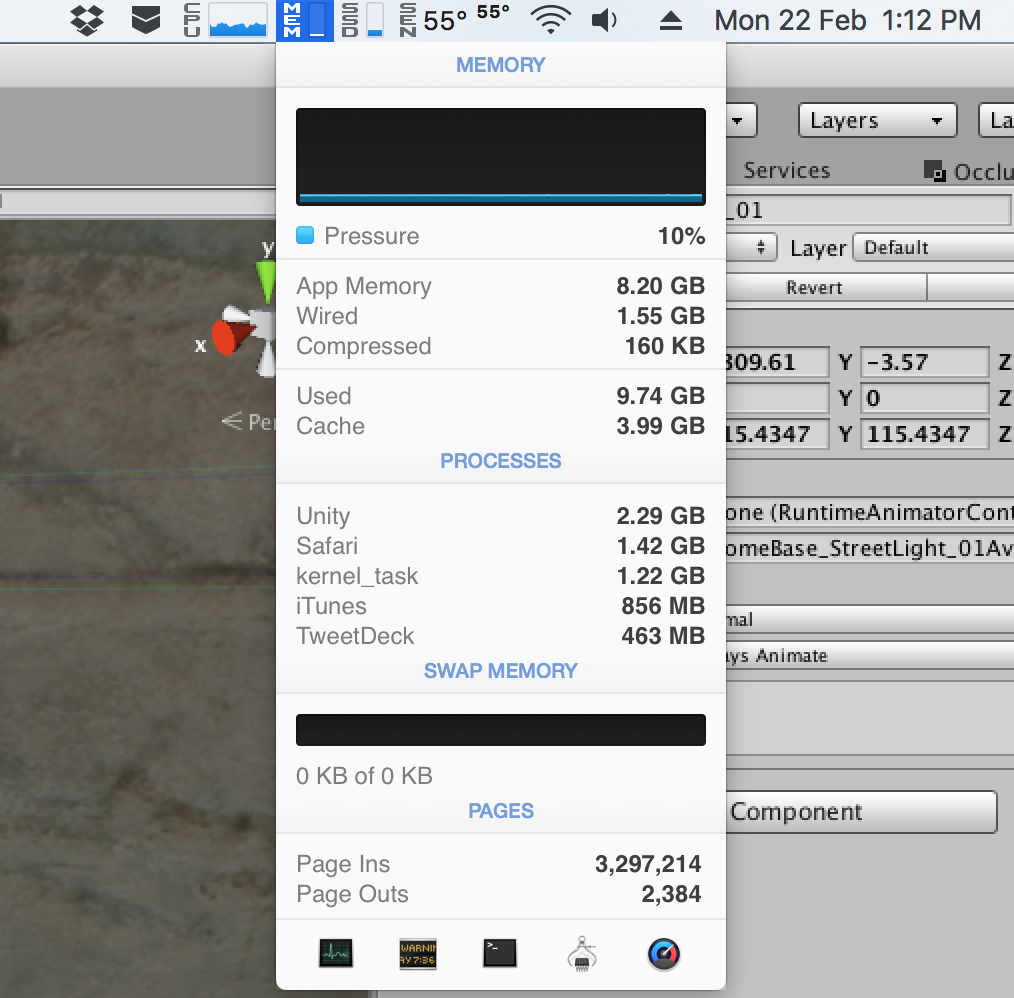Launch Terminal from iStat footer
Image resolution: width=1014 pixels, height=998 pixels.
pos(500,953)
